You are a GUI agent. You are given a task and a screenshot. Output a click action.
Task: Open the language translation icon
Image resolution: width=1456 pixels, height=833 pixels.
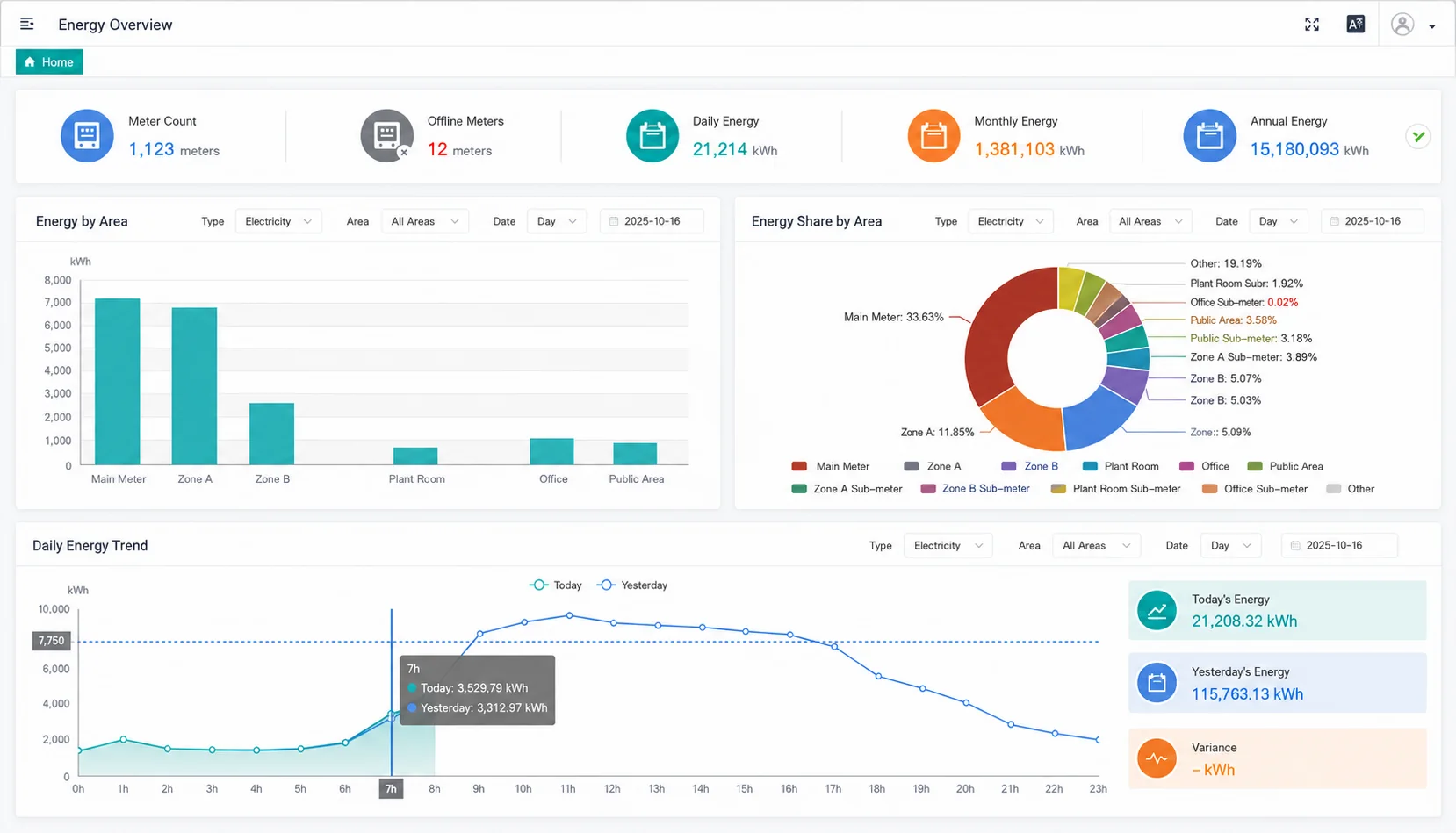pyautogui.click(x=1356, y=24)
